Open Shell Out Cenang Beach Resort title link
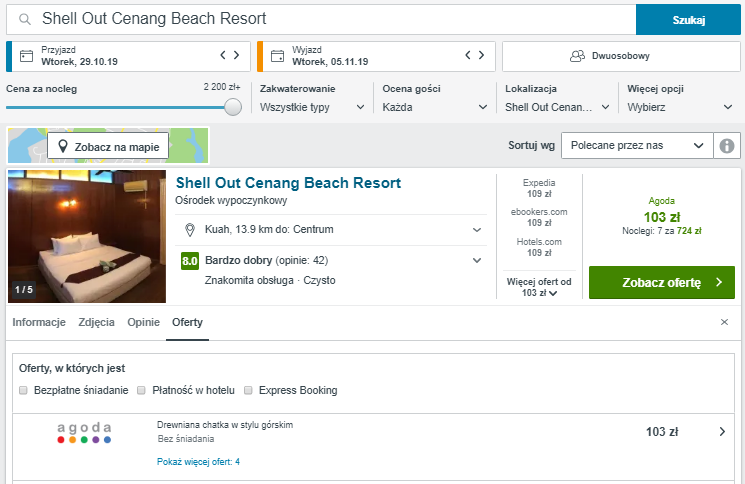This screenshot has width=745, height=484. (x=288, y=183)
